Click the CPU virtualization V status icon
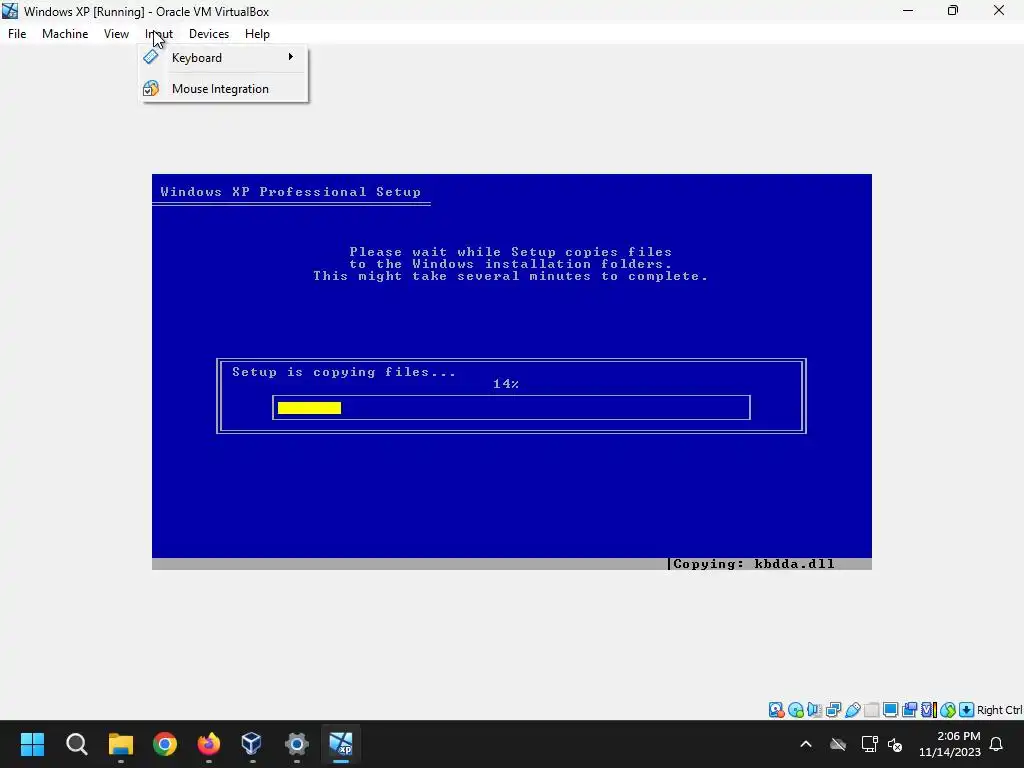 [x=928, y=710]
